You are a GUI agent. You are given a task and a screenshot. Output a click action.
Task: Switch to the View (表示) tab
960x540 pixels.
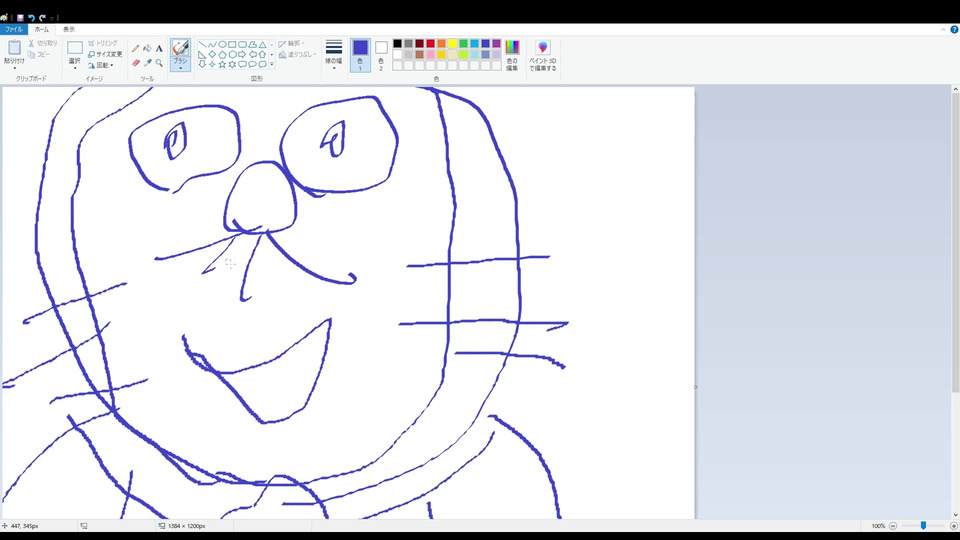pos(69,29)
